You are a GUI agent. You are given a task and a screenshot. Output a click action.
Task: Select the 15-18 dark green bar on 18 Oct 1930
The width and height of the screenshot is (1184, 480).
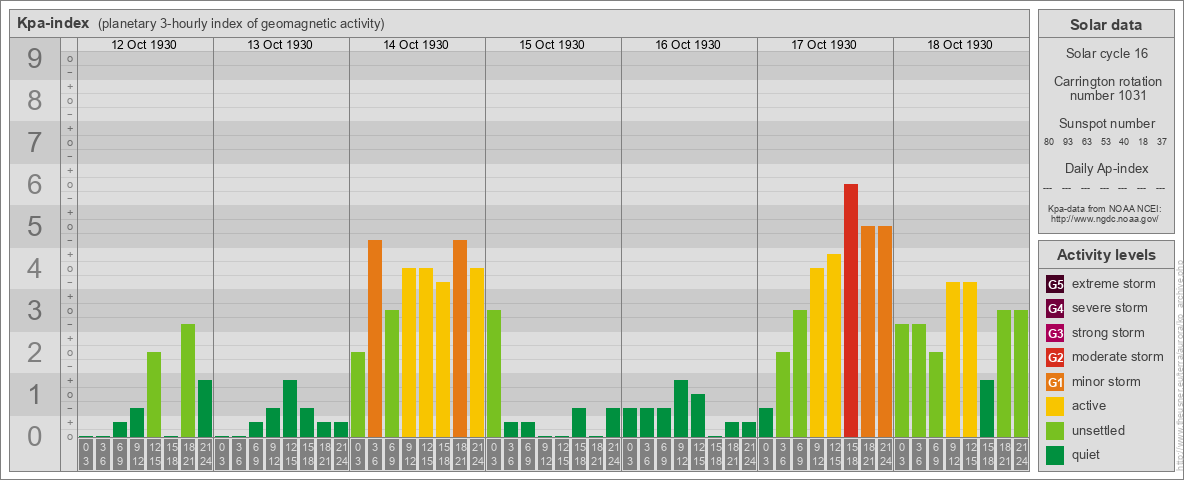tap(987, 408)
